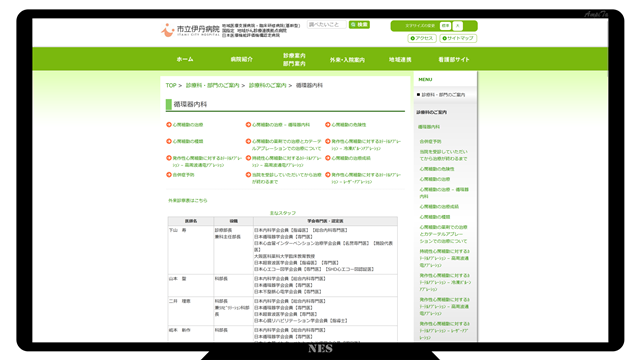Open the アクセス access button
This screenshot has width=640, height=360.
point(422,38)
